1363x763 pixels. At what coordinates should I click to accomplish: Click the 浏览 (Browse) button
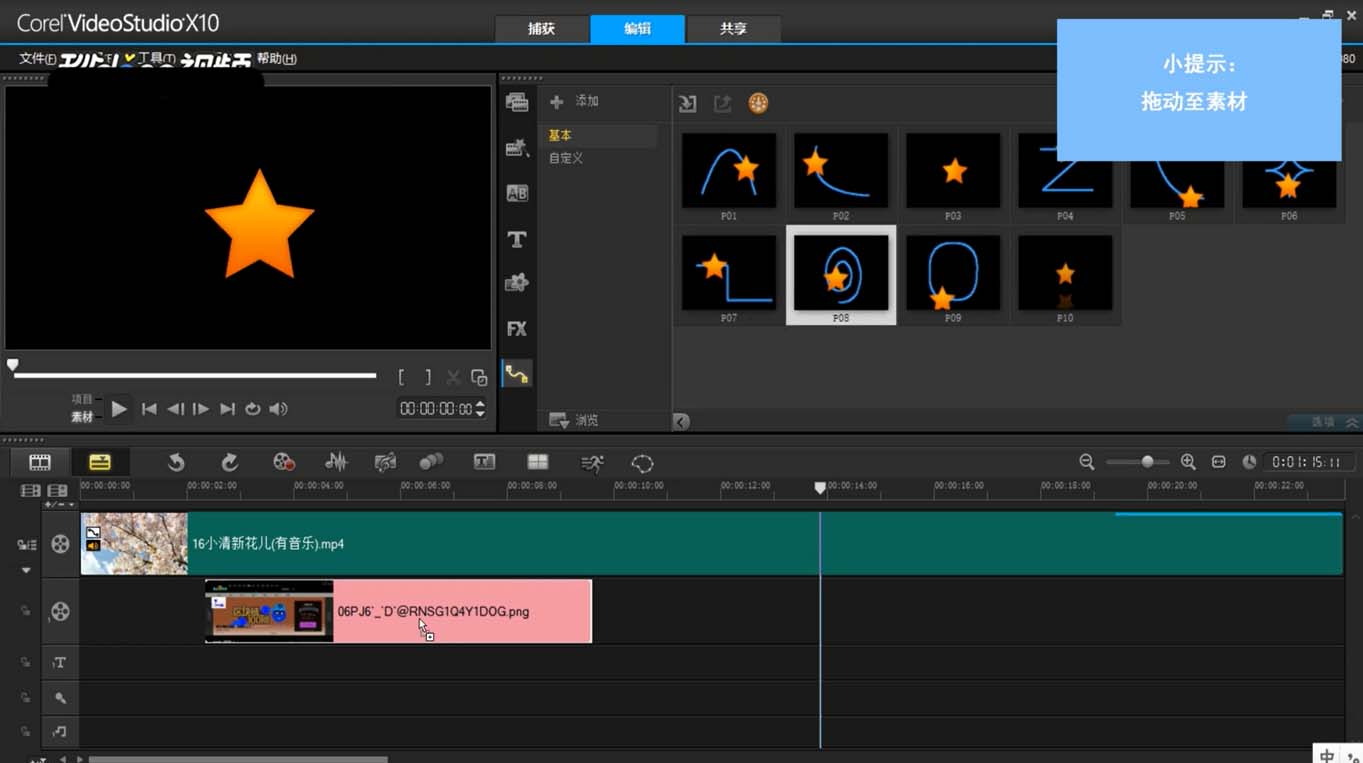click(575, 421)
